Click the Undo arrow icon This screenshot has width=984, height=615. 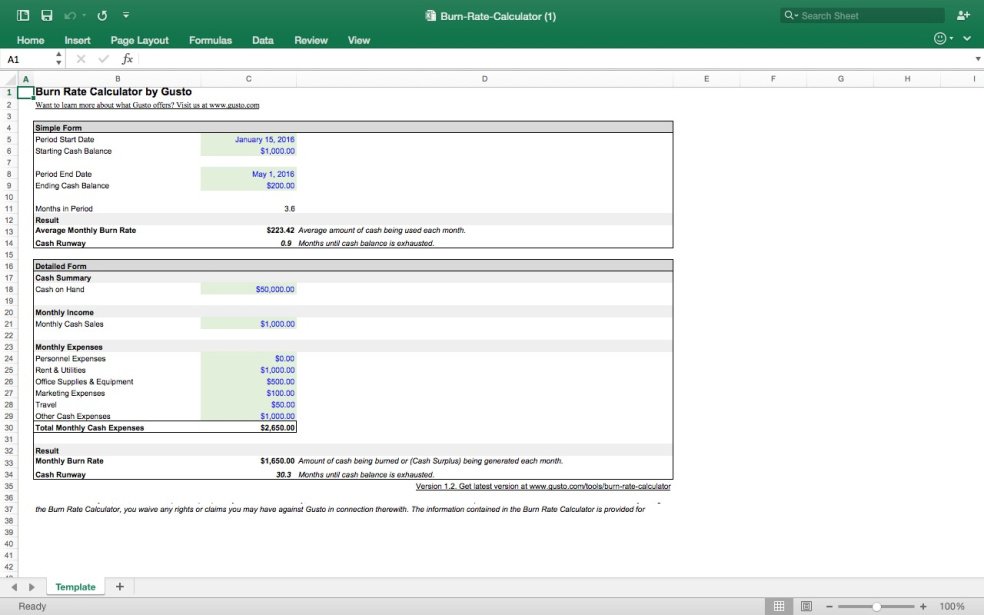tap(70, 16)
